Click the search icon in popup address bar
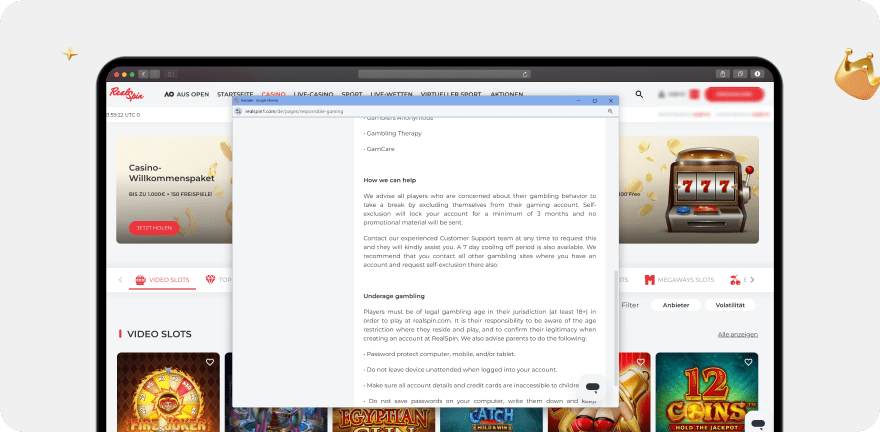Image resolution: width=880 pixels, height=432 pixels. click(x=609, y=111)
